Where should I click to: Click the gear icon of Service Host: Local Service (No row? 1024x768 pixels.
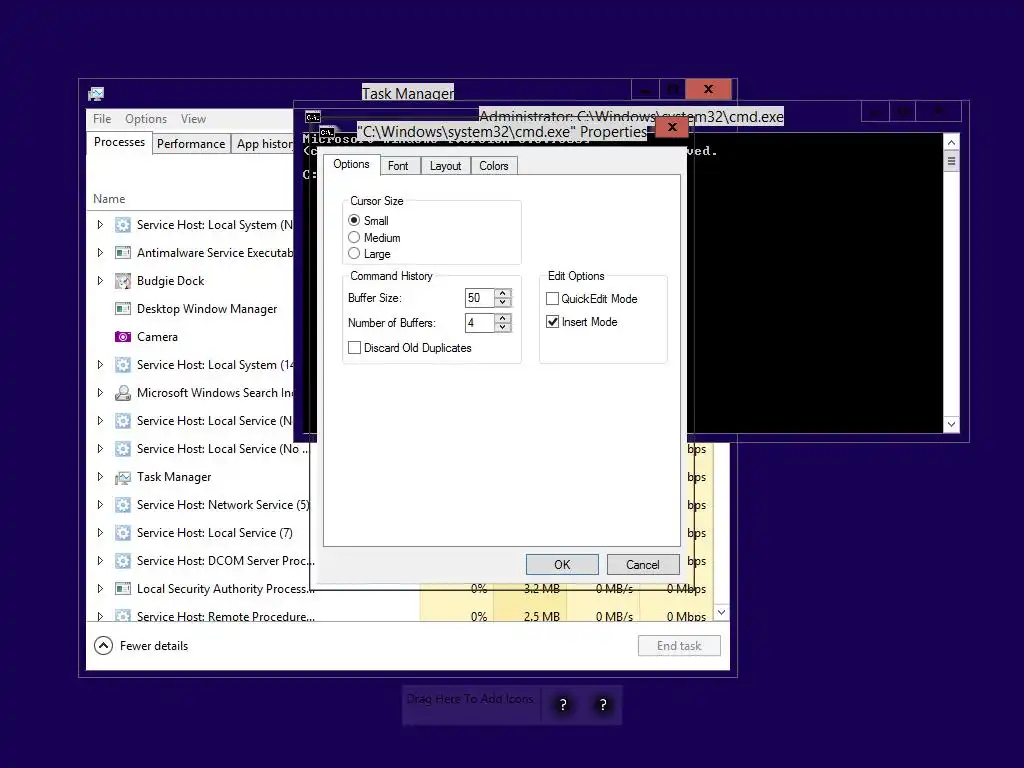(x=123, y=449)
